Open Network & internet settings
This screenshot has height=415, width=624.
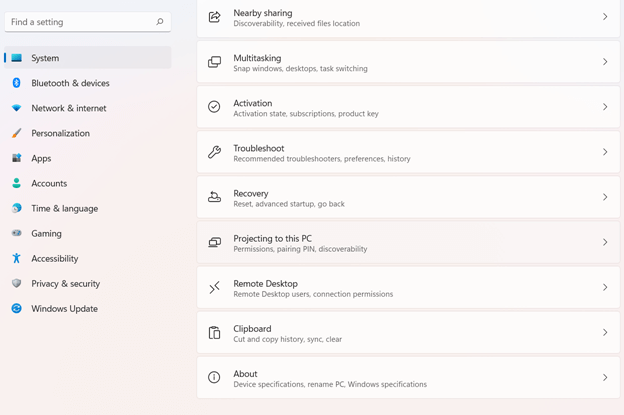coord(88,108)
